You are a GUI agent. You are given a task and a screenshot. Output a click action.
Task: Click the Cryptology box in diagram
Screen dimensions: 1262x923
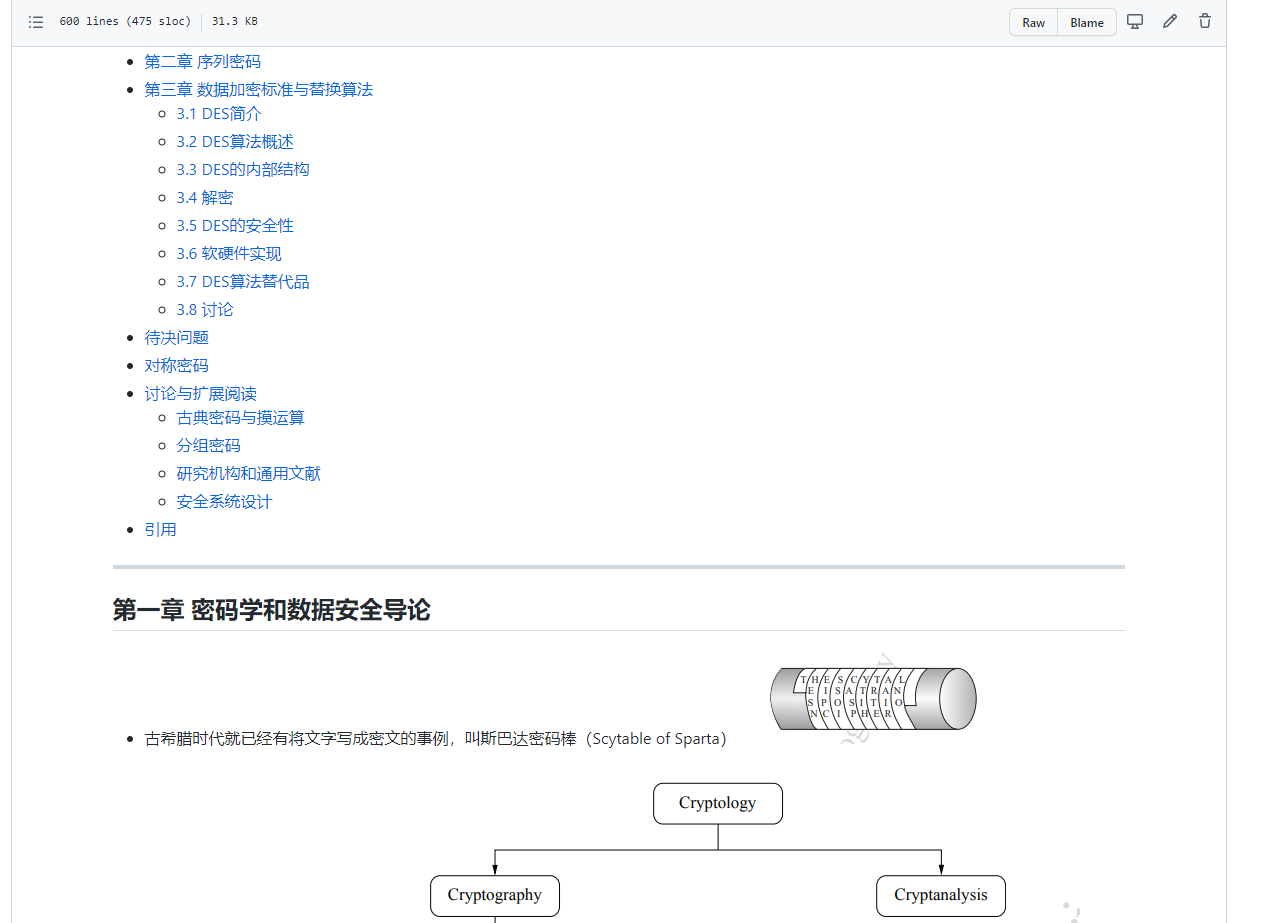(x=717, y=803)
